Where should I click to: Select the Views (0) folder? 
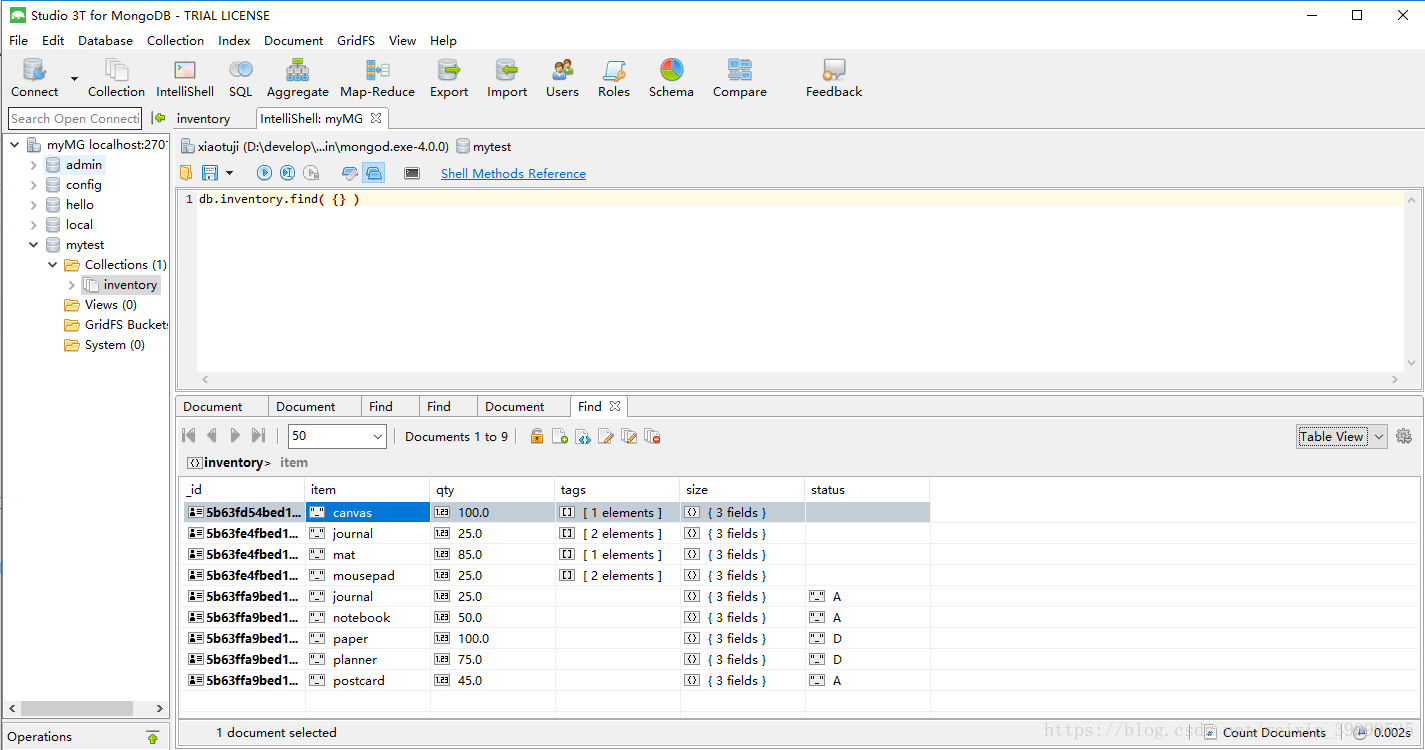(110, 305)
